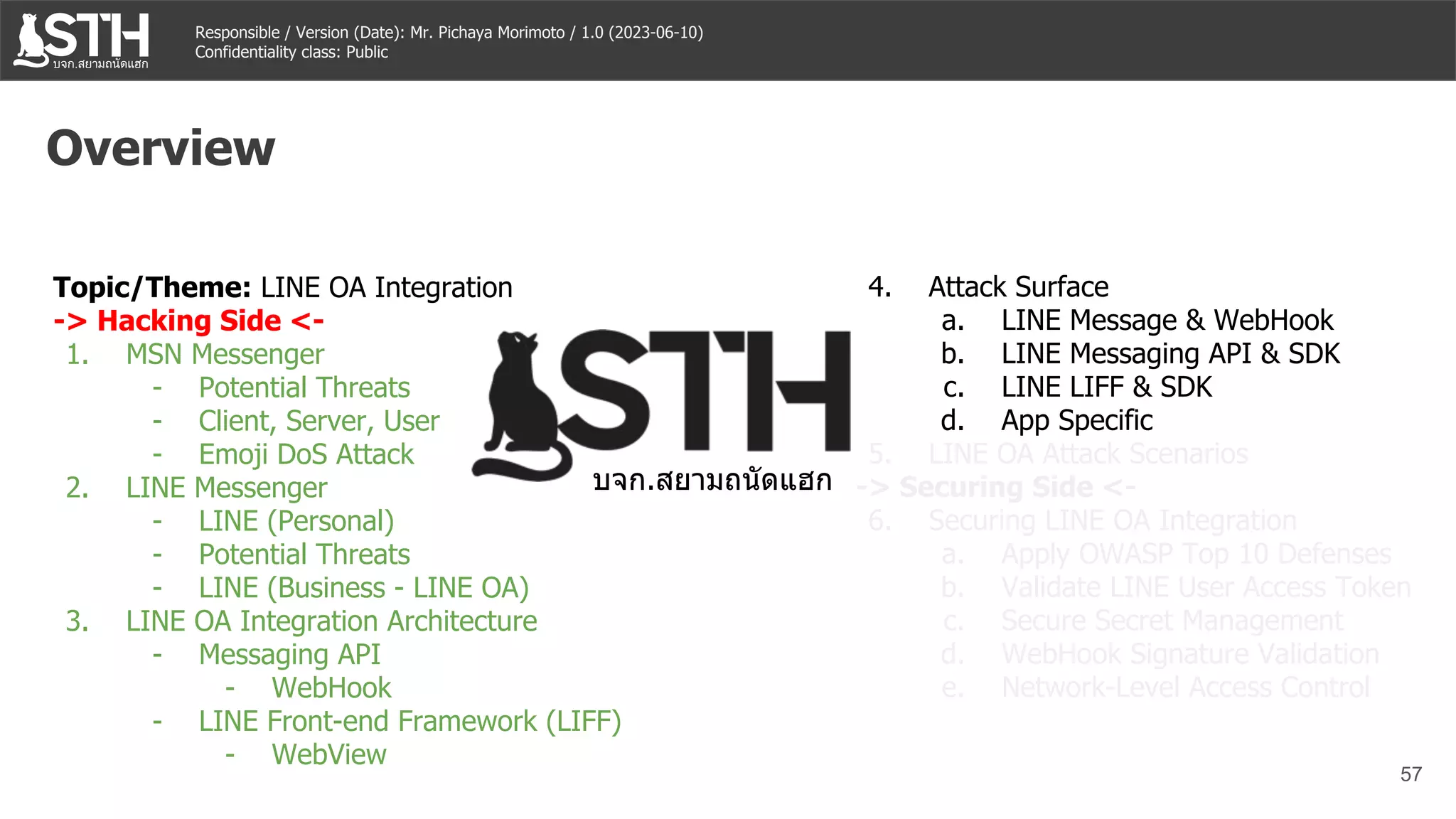
Task: Click 'Topic/Theme: LINE OA Integration' line
Action: click(x=283, y=287)
